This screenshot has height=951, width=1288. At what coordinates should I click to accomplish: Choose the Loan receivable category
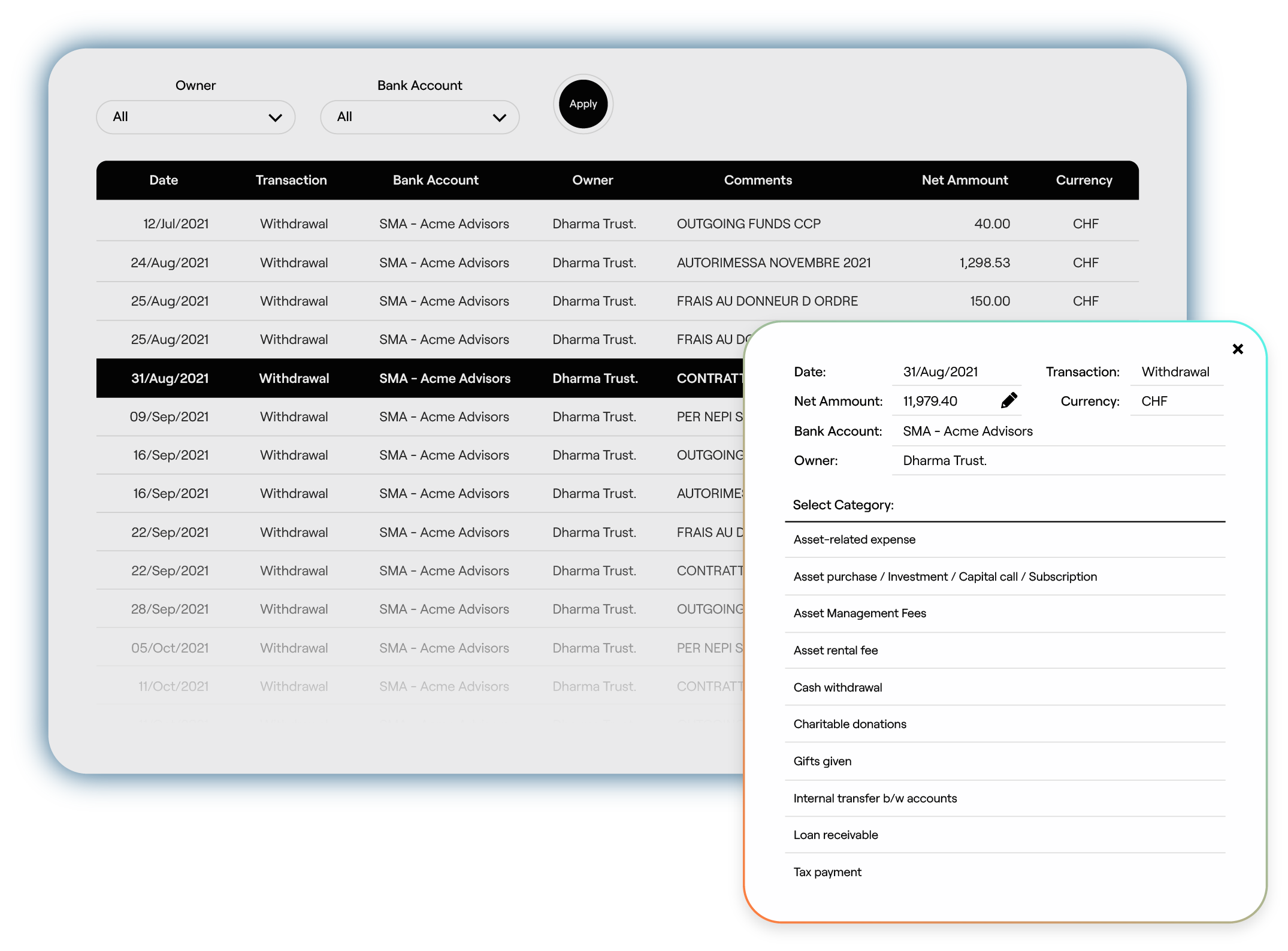[835, 835]
